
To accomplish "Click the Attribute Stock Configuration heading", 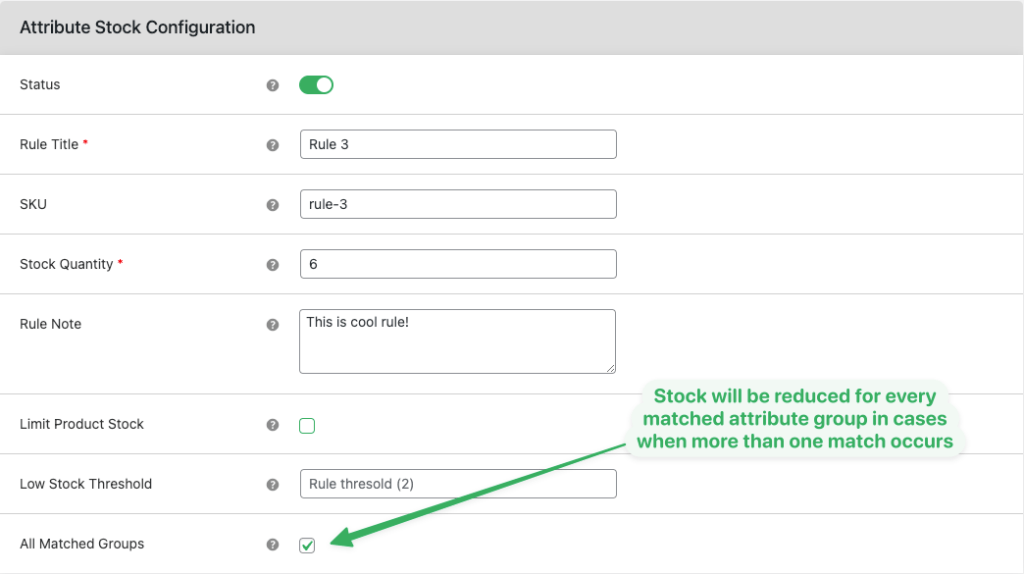I will tap(137, 27).
